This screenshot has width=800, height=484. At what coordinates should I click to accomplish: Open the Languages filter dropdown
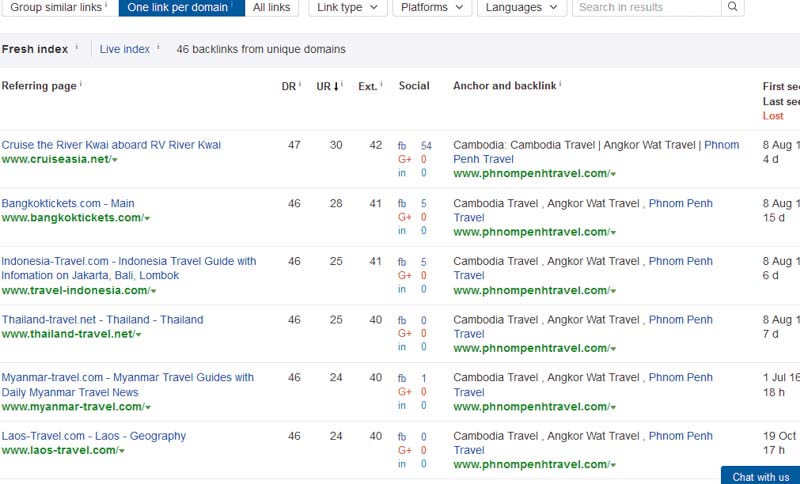coord(521,8)
